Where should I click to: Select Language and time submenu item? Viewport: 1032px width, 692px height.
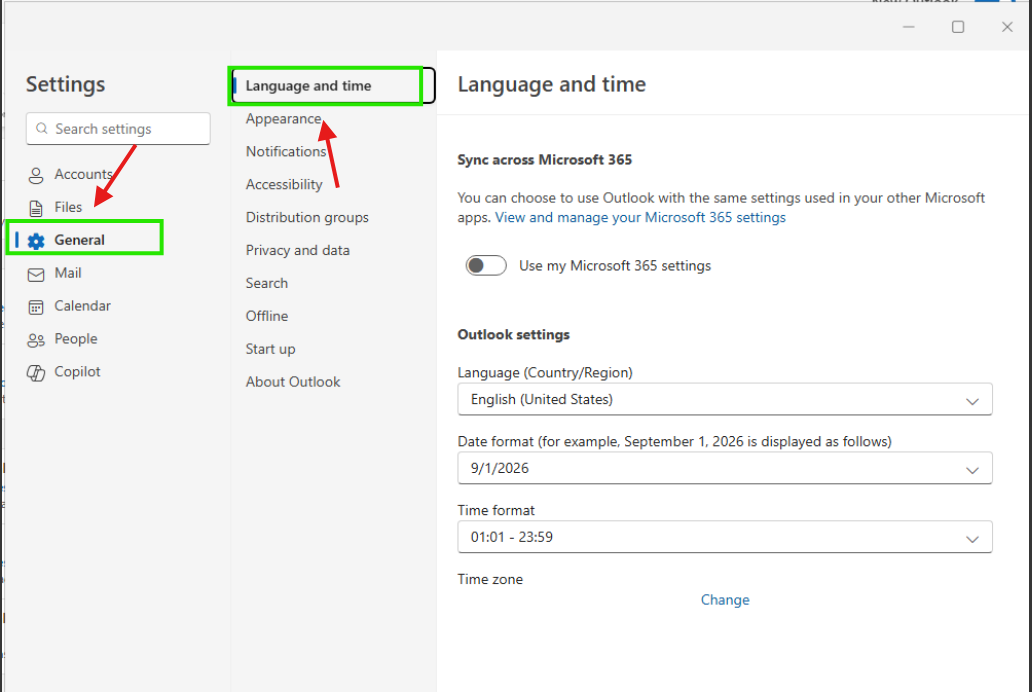(x=332, y=86)
